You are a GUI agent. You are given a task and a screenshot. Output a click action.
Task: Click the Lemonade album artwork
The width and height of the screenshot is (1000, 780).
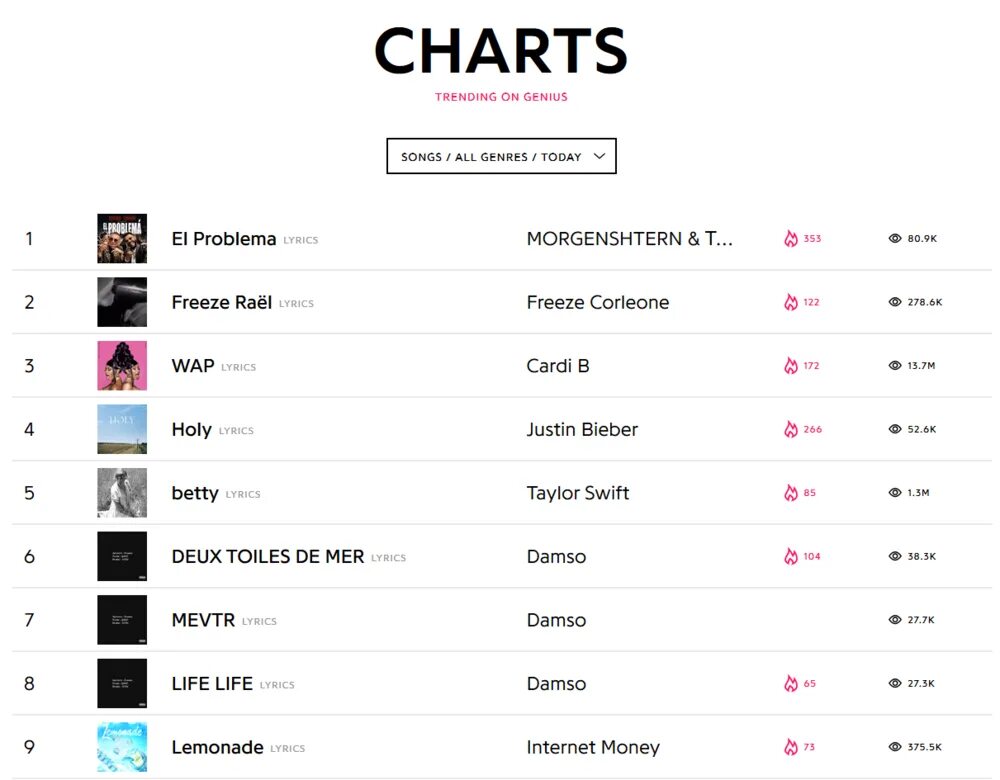point(122,747)
